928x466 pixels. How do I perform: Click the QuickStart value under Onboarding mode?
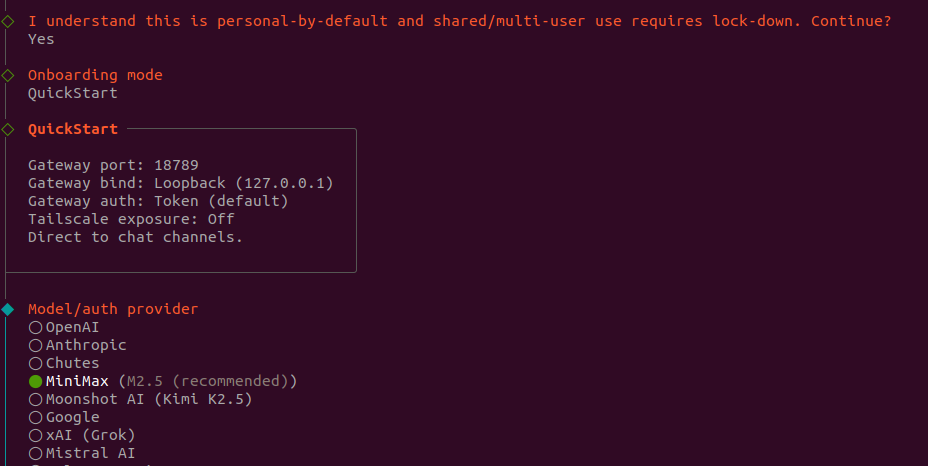[x=72, y=93]
